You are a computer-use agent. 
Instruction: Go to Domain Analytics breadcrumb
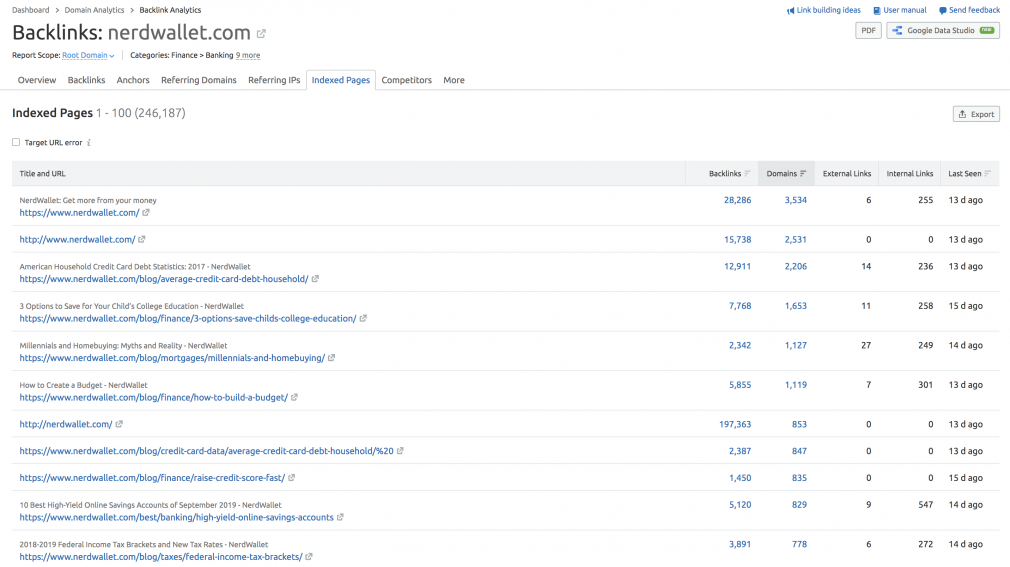(94, 10)
